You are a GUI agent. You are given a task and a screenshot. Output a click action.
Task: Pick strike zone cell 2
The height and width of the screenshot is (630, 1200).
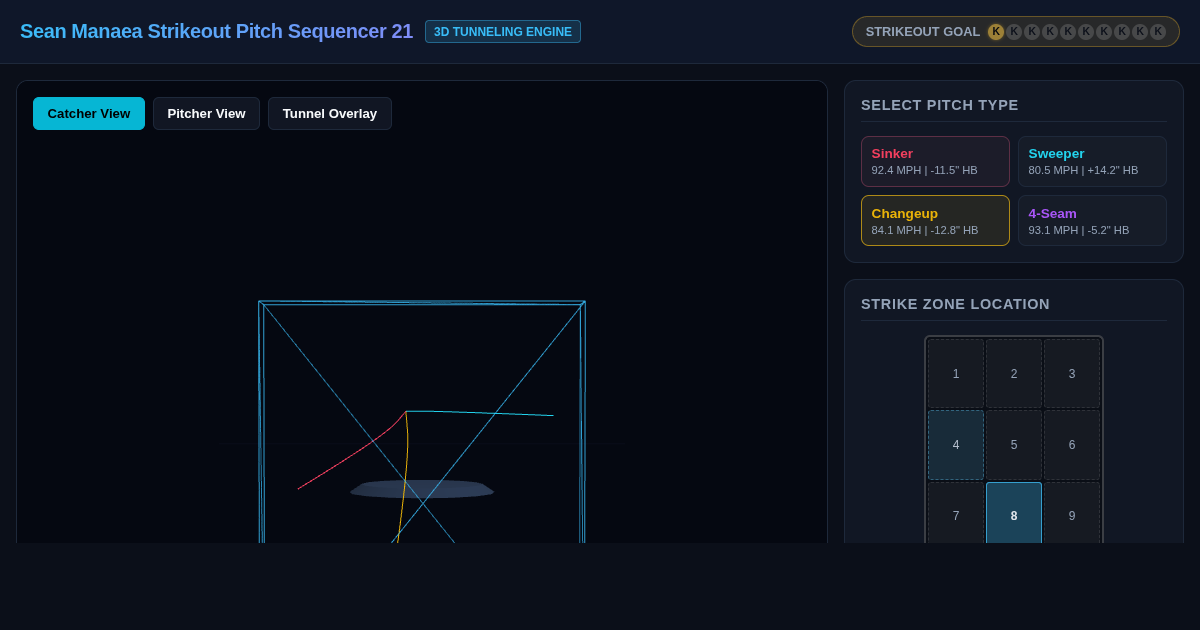click(x=1014, y=373)
